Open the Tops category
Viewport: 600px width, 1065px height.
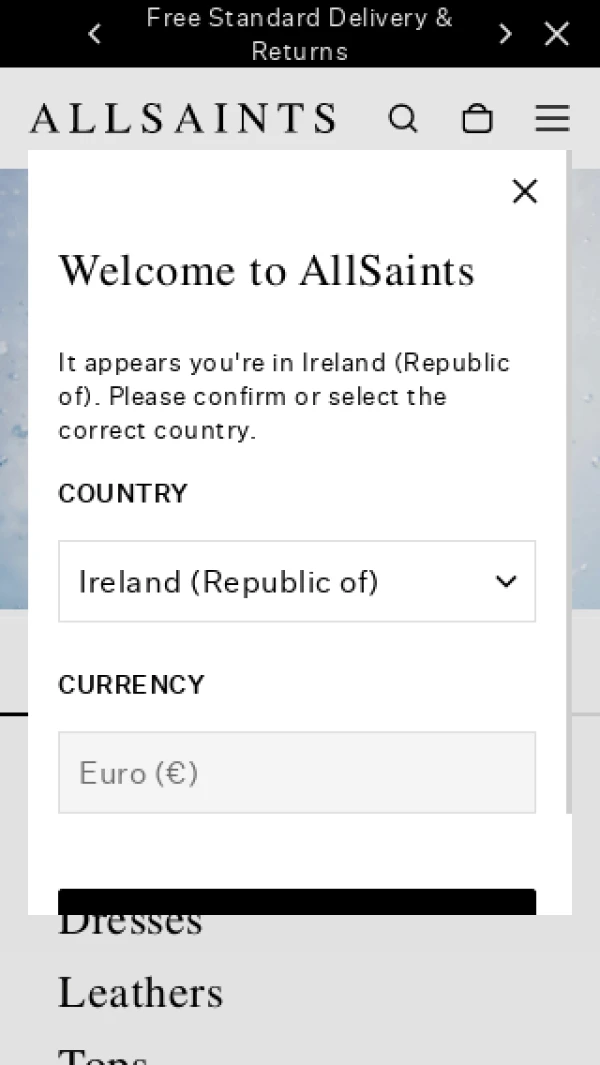tap(103, 1055)
